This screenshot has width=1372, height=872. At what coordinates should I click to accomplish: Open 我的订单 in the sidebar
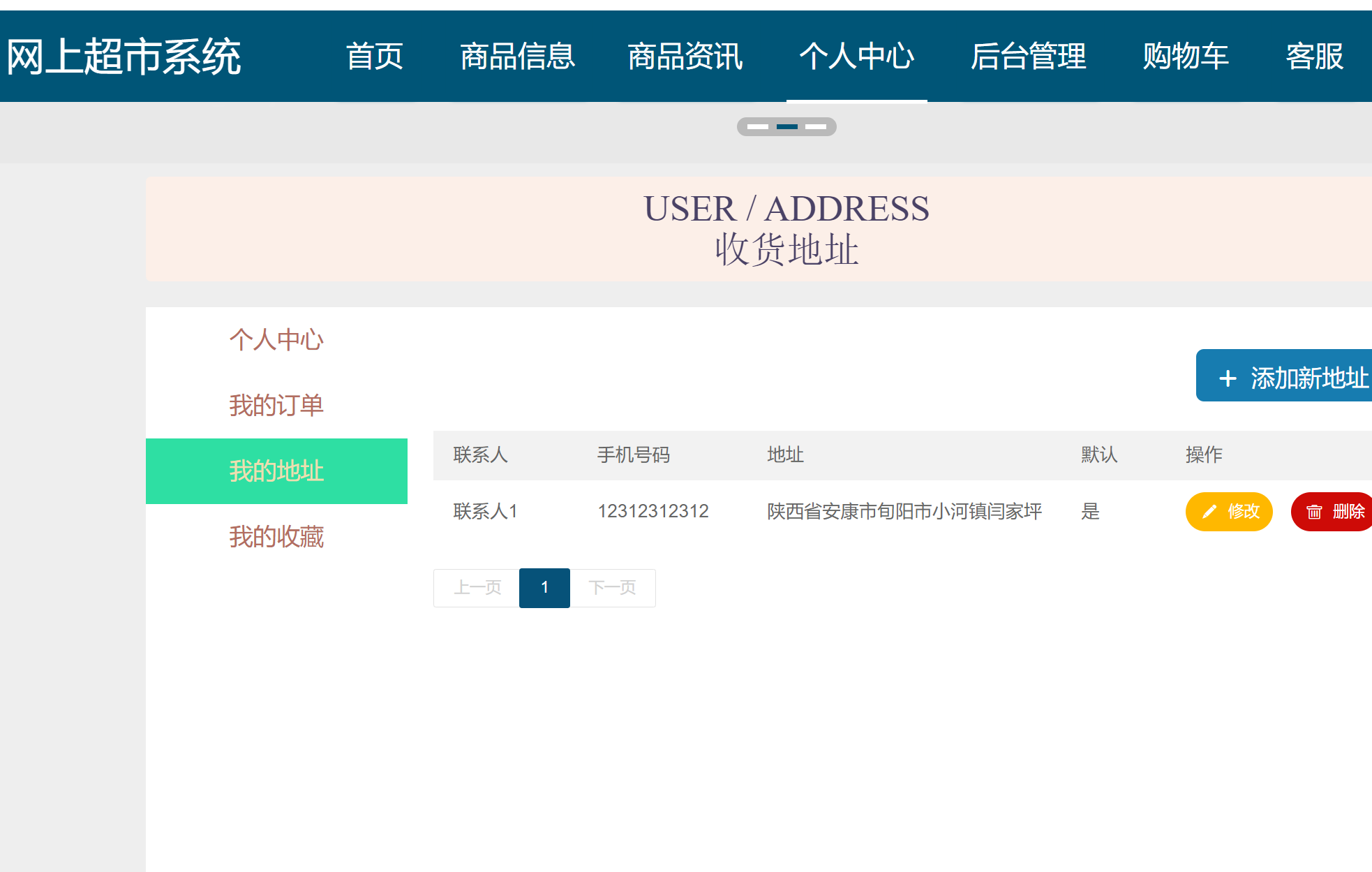click(277, 405)
